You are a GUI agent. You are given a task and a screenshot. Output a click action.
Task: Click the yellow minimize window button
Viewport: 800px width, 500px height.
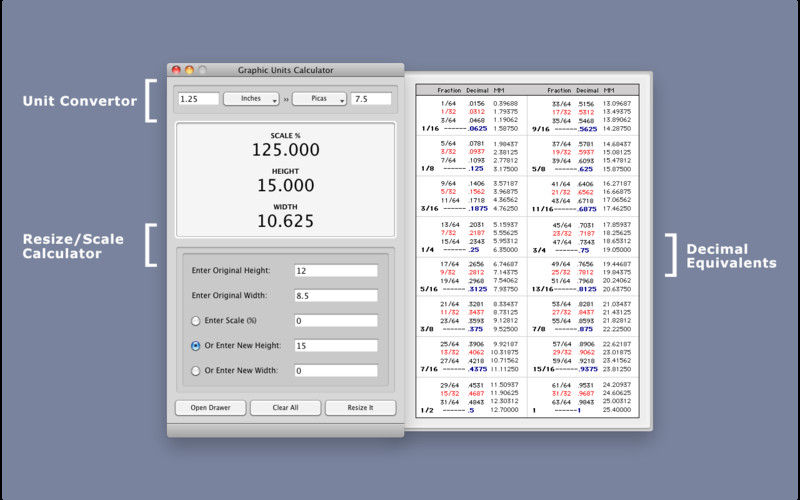coord(189,70)
